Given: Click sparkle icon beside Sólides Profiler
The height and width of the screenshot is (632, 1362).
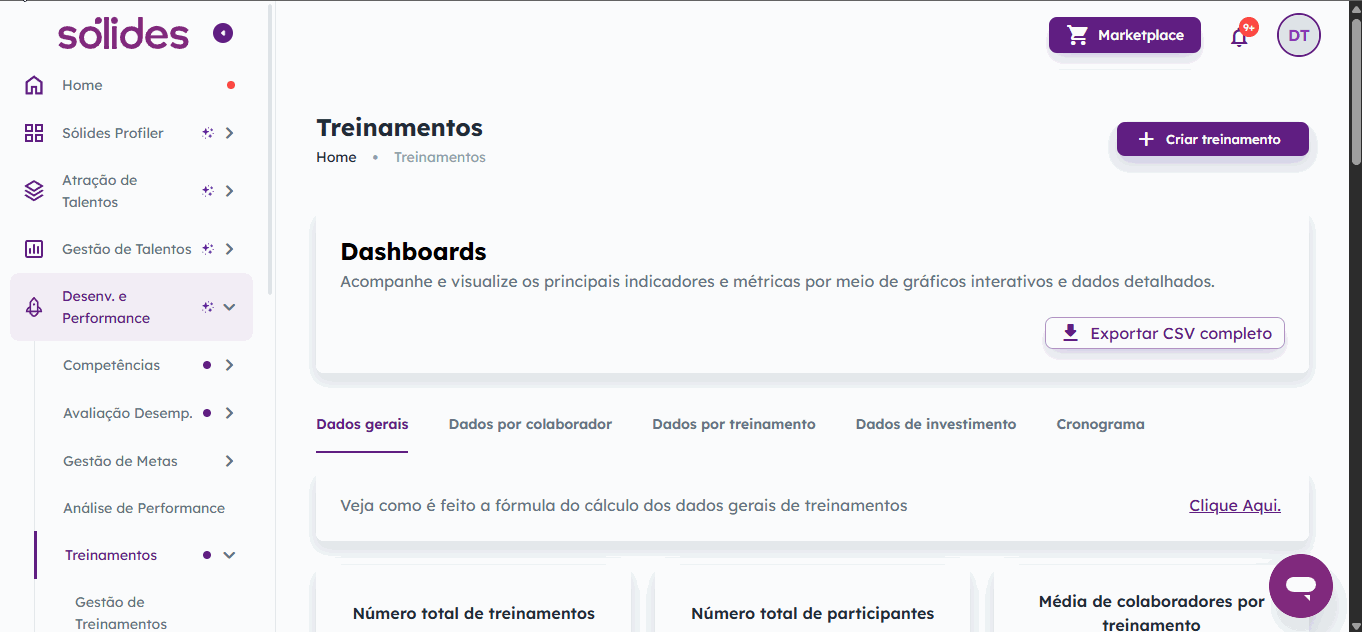Looking at the screenshot, I should (207, 133).
